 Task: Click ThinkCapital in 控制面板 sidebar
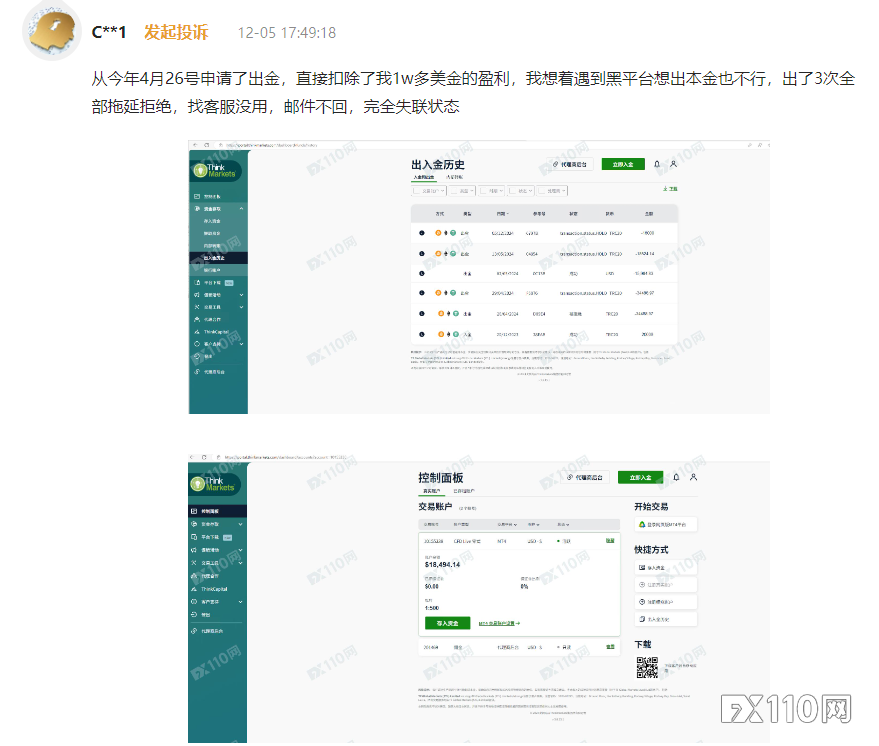pos(214,589)
